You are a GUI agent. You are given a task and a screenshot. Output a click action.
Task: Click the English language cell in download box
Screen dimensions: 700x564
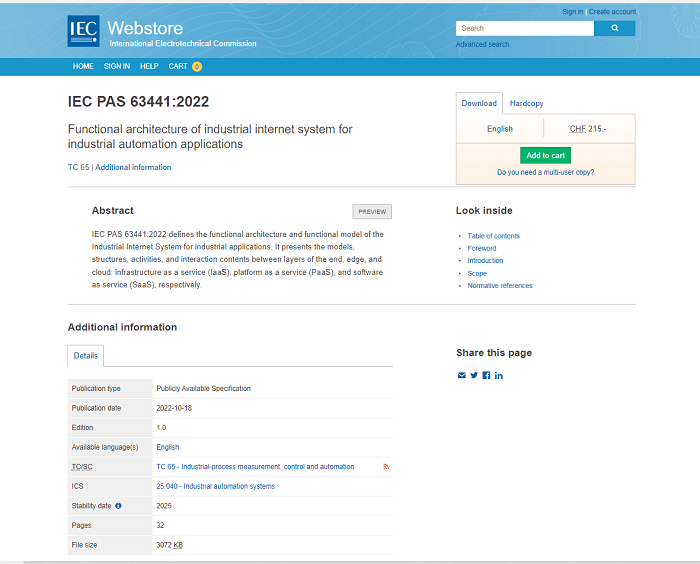500,129
